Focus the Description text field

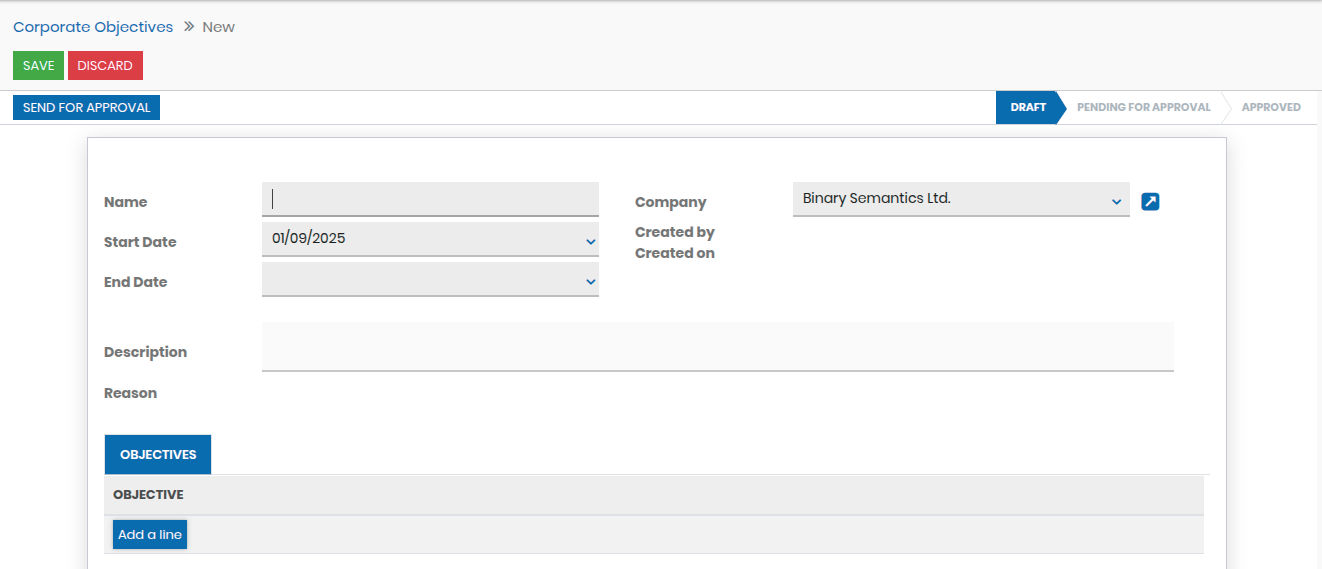717,347
